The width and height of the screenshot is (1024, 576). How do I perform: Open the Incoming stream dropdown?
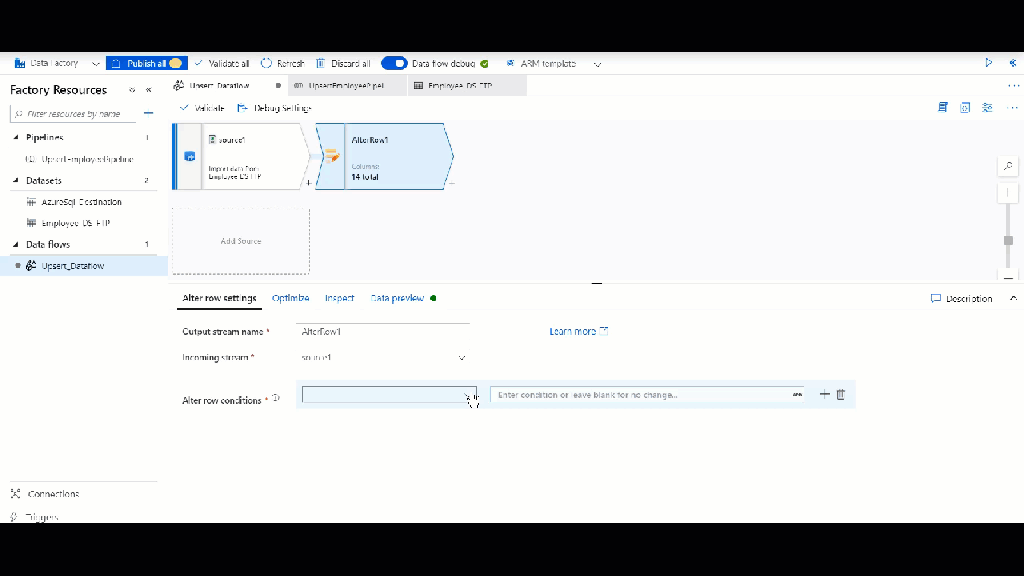pyautogui.click(x=383, y=357)
